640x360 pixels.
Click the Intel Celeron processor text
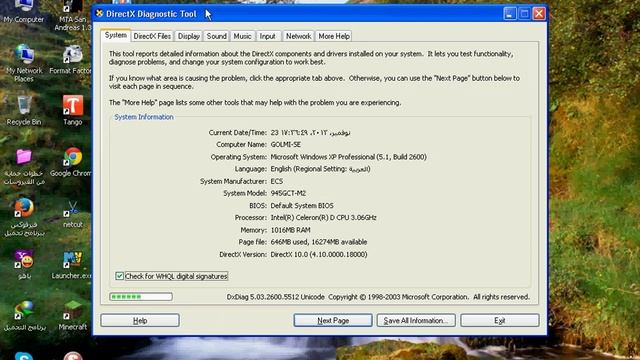[x=324, y=218]
